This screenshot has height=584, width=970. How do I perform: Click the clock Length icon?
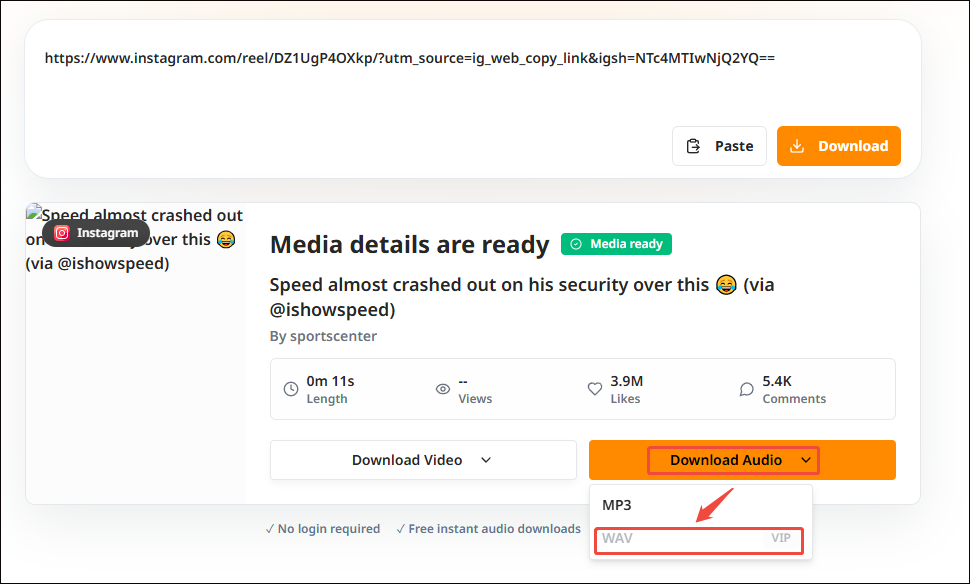click(291, 389)
